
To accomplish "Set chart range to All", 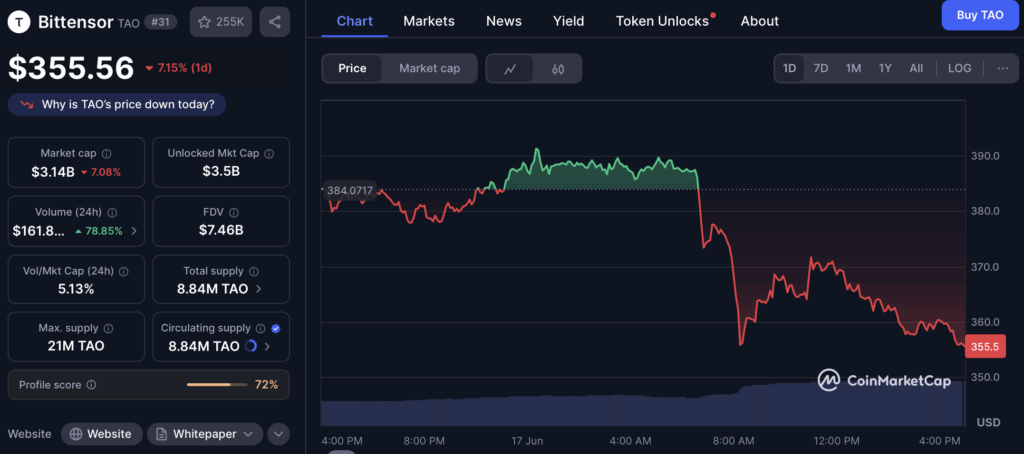I will [x=916, y=68].
